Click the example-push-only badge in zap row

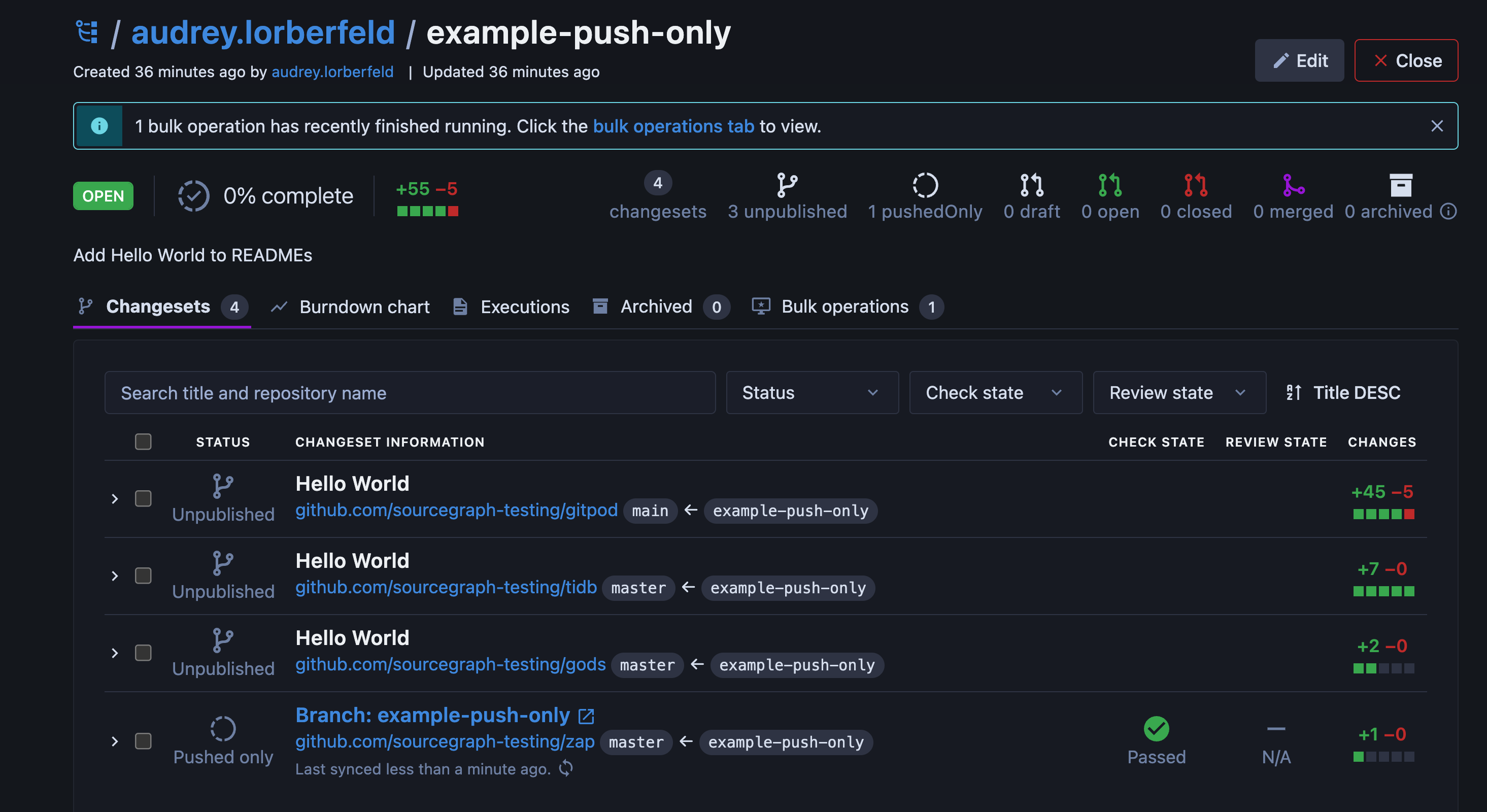pyautogui.click(x=786, y=742)
